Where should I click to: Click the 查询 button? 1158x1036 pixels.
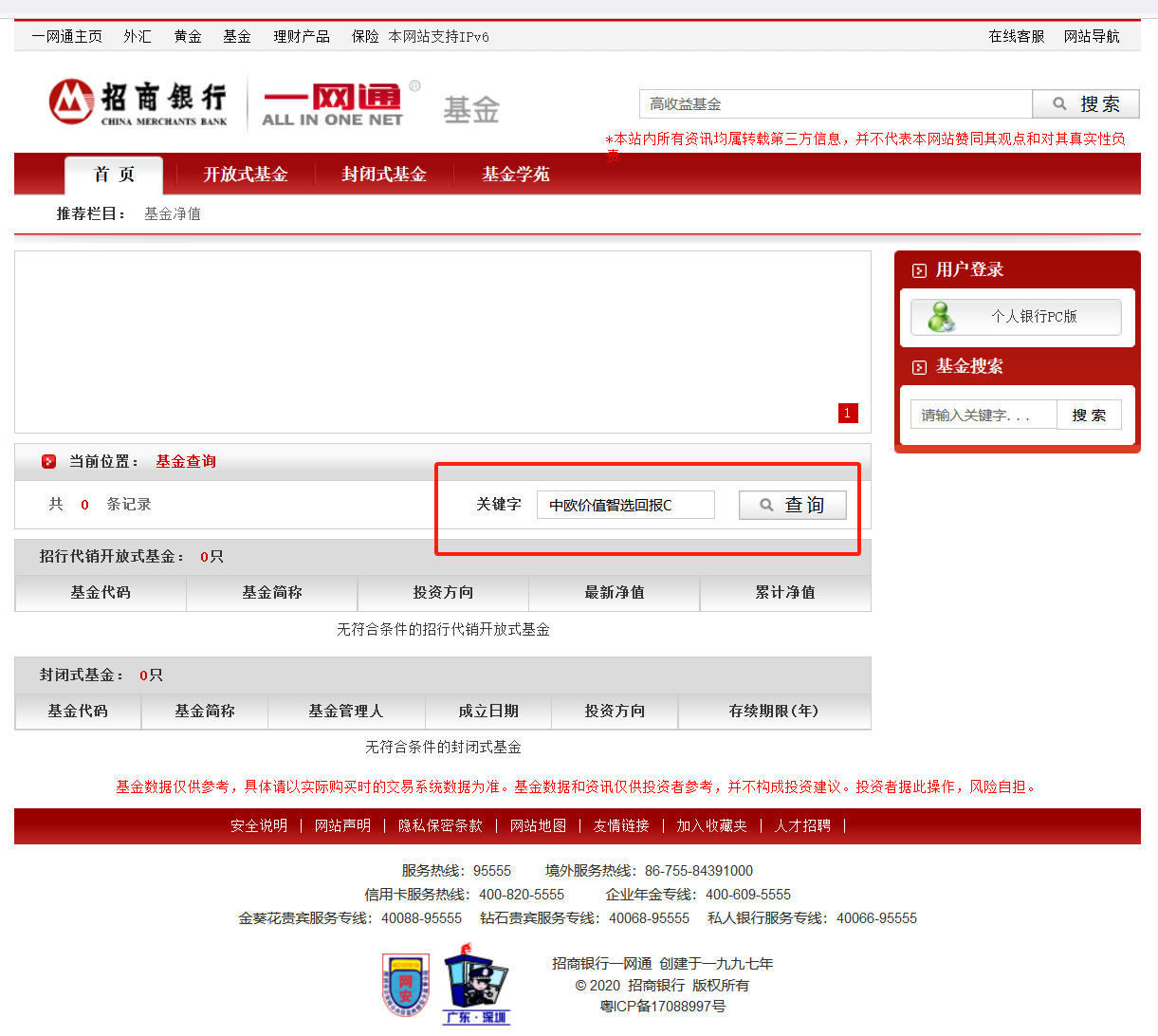pos(793,505)
